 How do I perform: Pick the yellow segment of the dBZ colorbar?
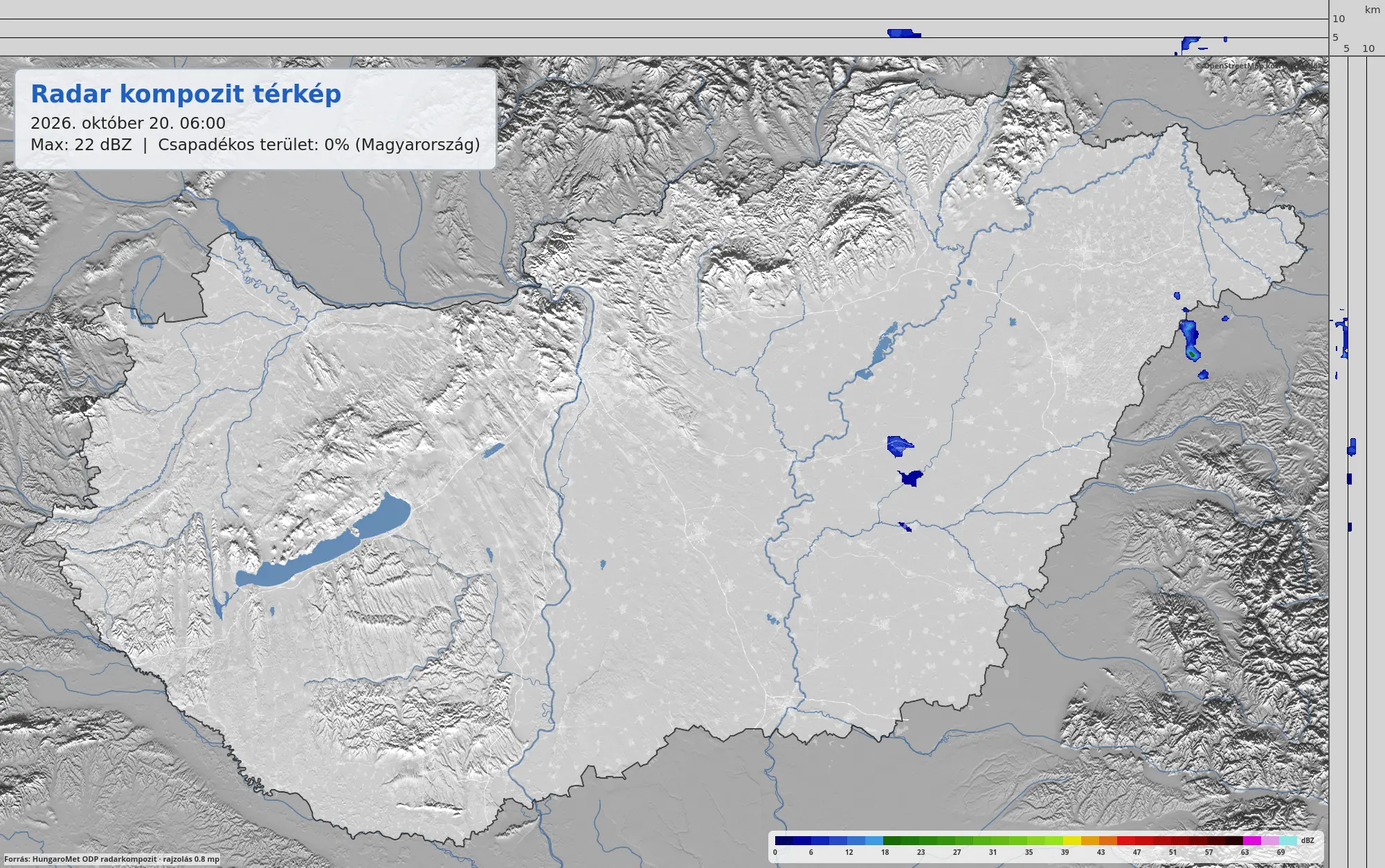point(1072,841)
